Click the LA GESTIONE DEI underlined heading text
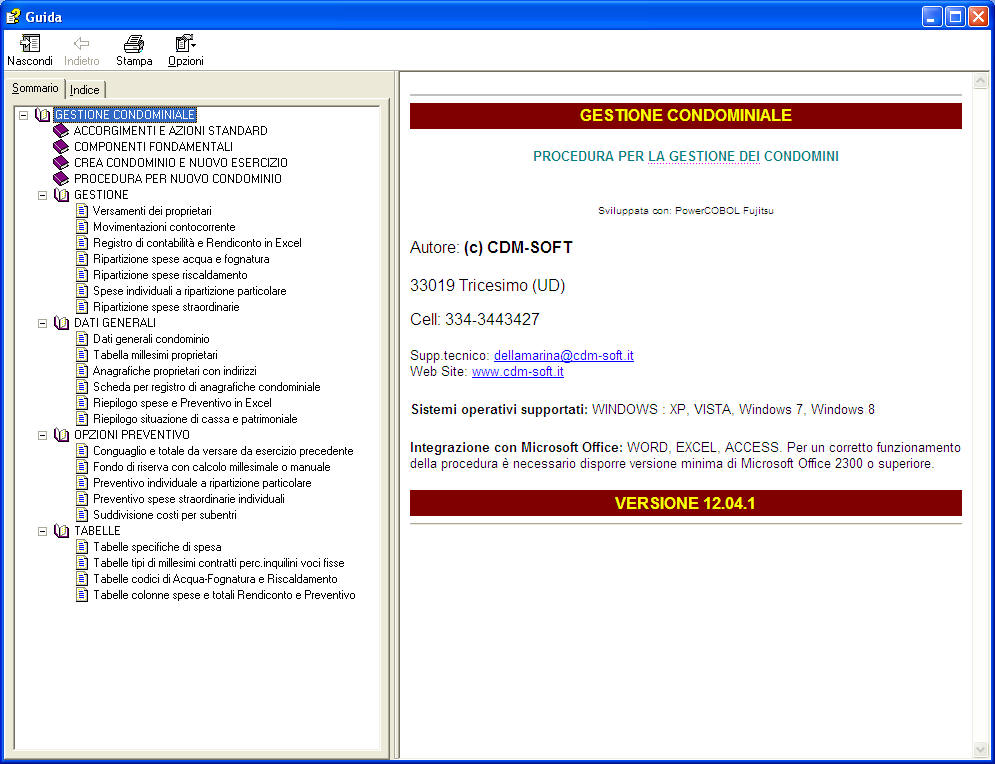Viewport: 995px width, 764px height. [704, 156]
